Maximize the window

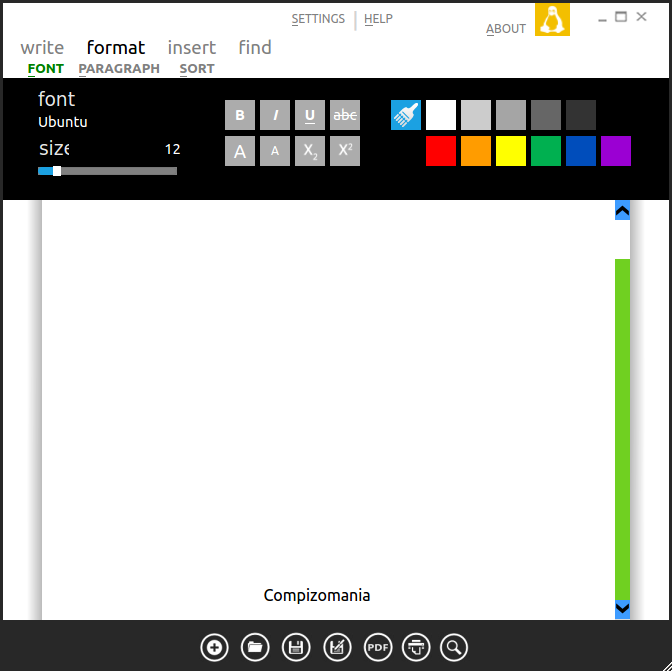(x=621, y=17)
